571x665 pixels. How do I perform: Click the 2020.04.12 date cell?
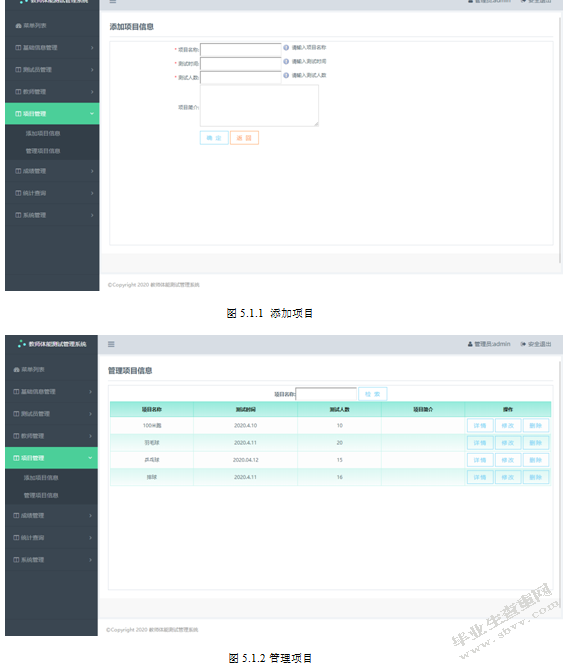coord(245,460)
